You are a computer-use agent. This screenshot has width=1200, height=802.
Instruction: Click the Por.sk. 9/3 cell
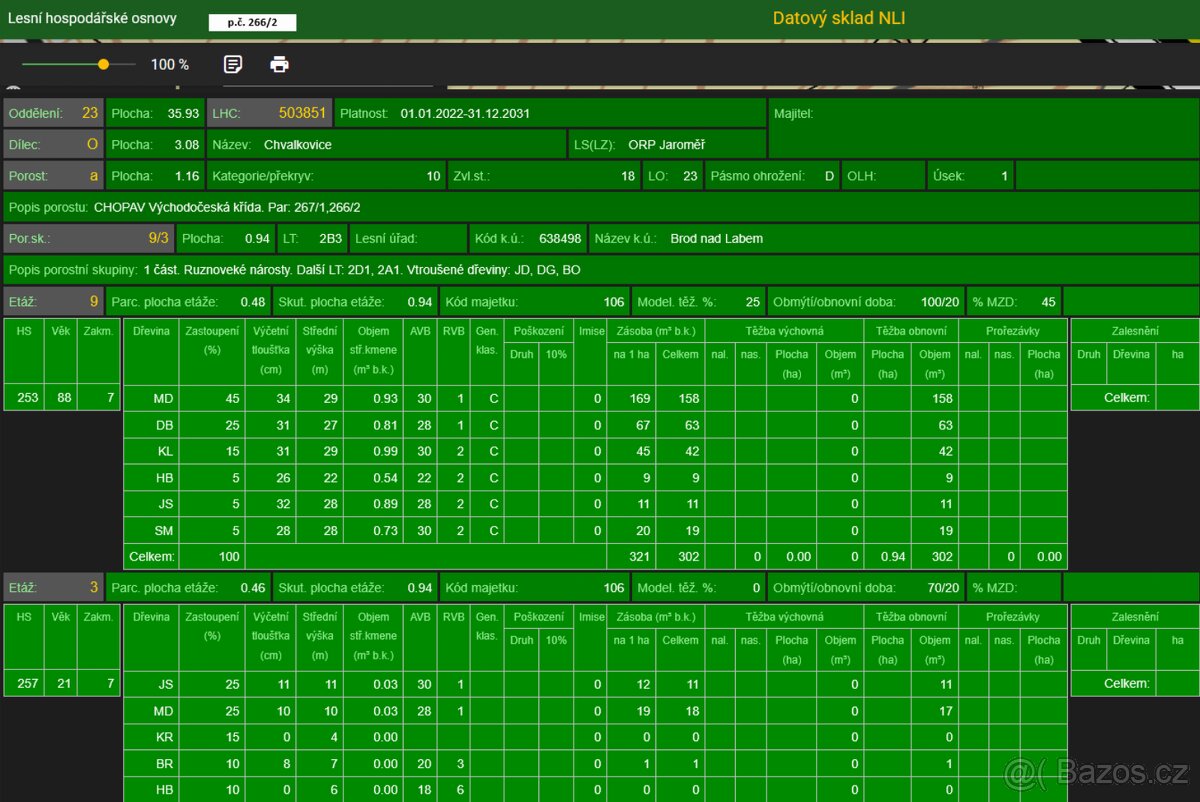pyautogui.click(x=88, y=239)
